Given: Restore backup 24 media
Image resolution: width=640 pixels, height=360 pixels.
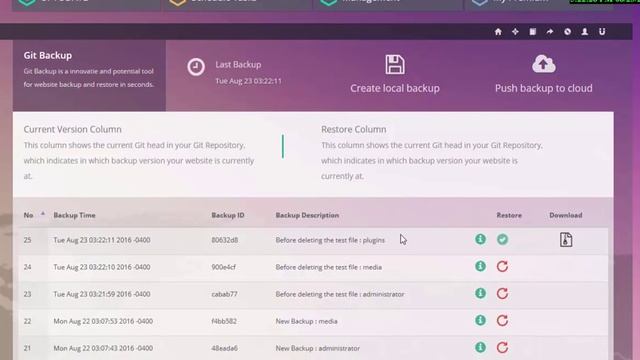Looking at the screenshot, I should click(502, 267).
